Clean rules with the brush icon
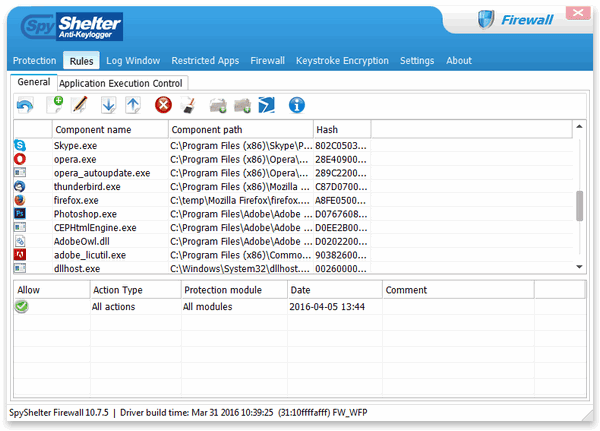The height and width of the screenshot is (431, 600). tap(188, 105)
